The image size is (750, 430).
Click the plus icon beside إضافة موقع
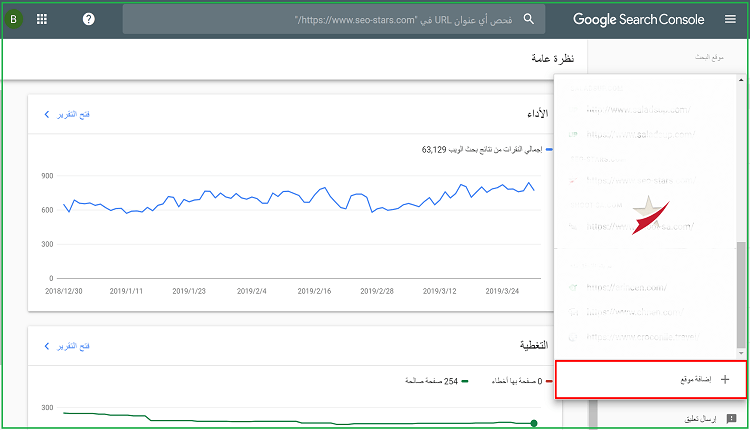725,379
